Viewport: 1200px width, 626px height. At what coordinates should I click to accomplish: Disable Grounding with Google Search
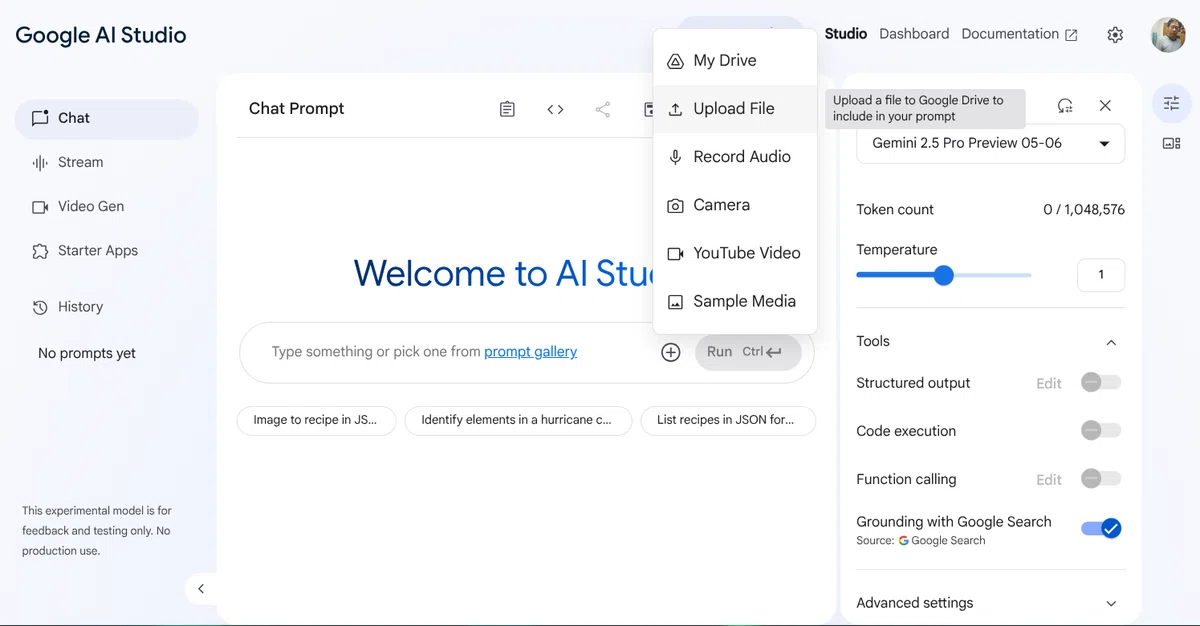pyautogui.click(x=1101, y=528)
